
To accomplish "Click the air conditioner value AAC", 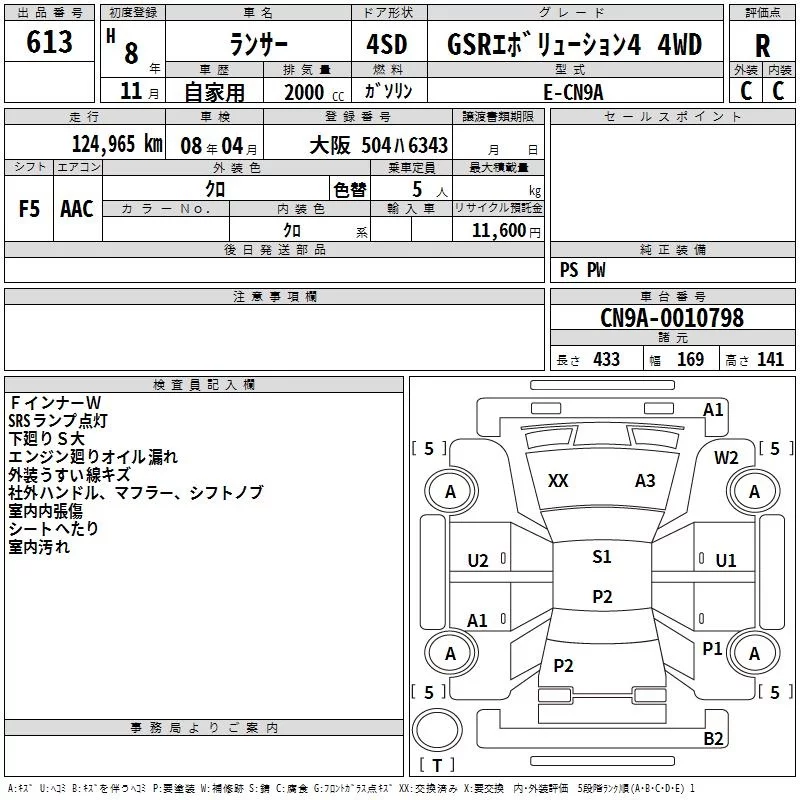I will pyautogui.click(x=77, y=209).
